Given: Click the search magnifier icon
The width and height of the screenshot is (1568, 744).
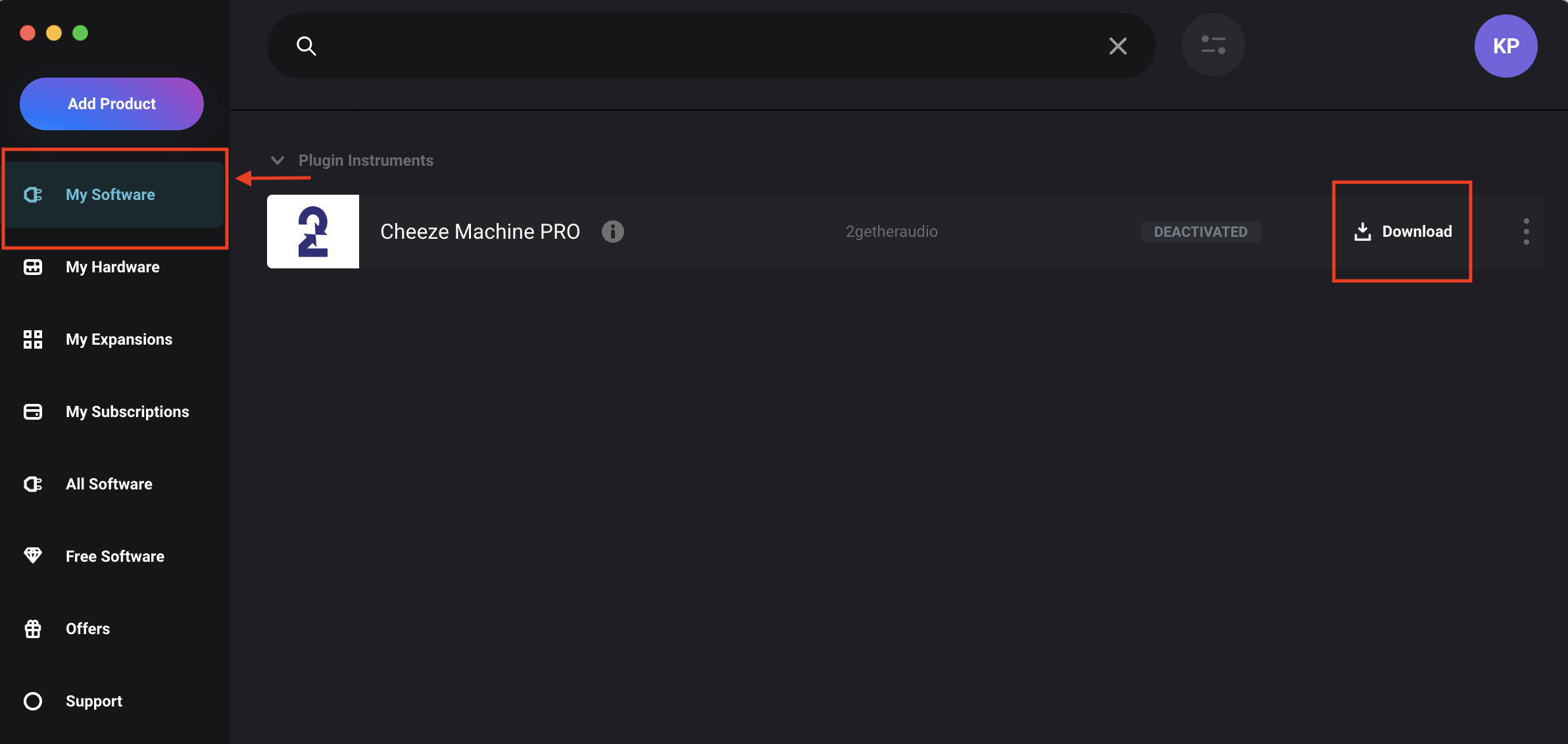Looking at the screenshot, I should pos(306,46).
